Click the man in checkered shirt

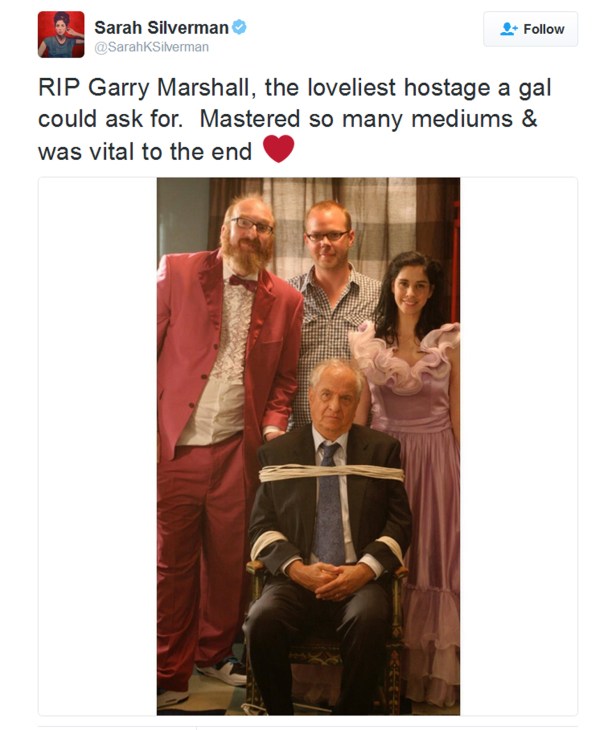coord(333,298)
